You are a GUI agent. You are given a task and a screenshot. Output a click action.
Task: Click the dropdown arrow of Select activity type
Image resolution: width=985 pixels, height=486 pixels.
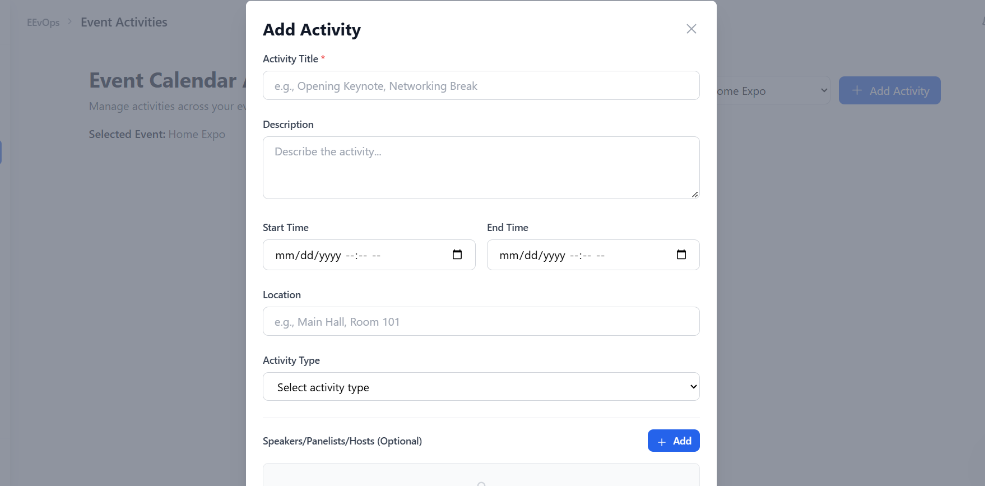[x=693, y=387]
